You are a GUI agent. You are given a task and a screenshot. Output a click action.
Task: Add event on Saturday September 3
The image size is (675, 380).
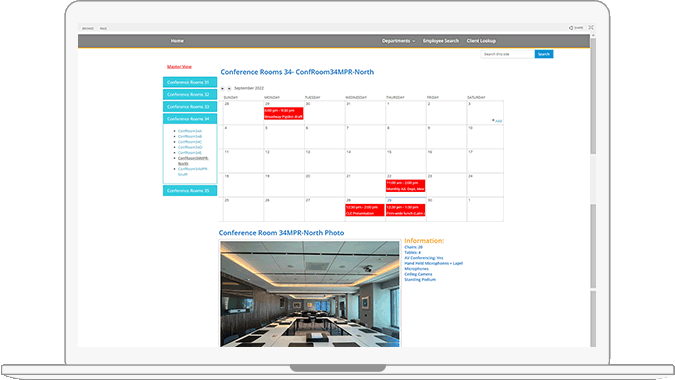click(497, 121)
